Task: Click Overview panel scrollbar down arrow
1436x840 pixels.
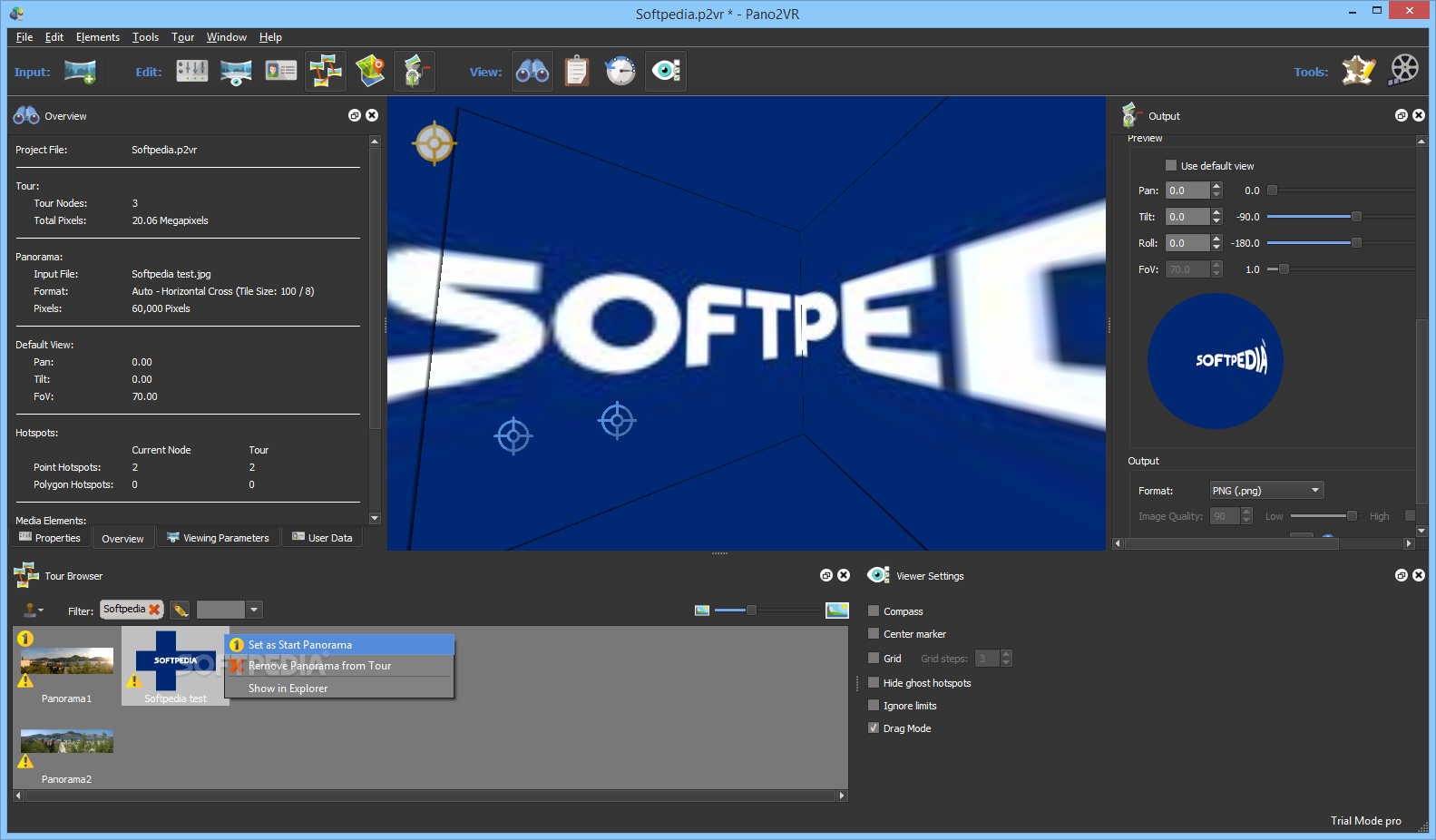Action: tap(375, 518)
